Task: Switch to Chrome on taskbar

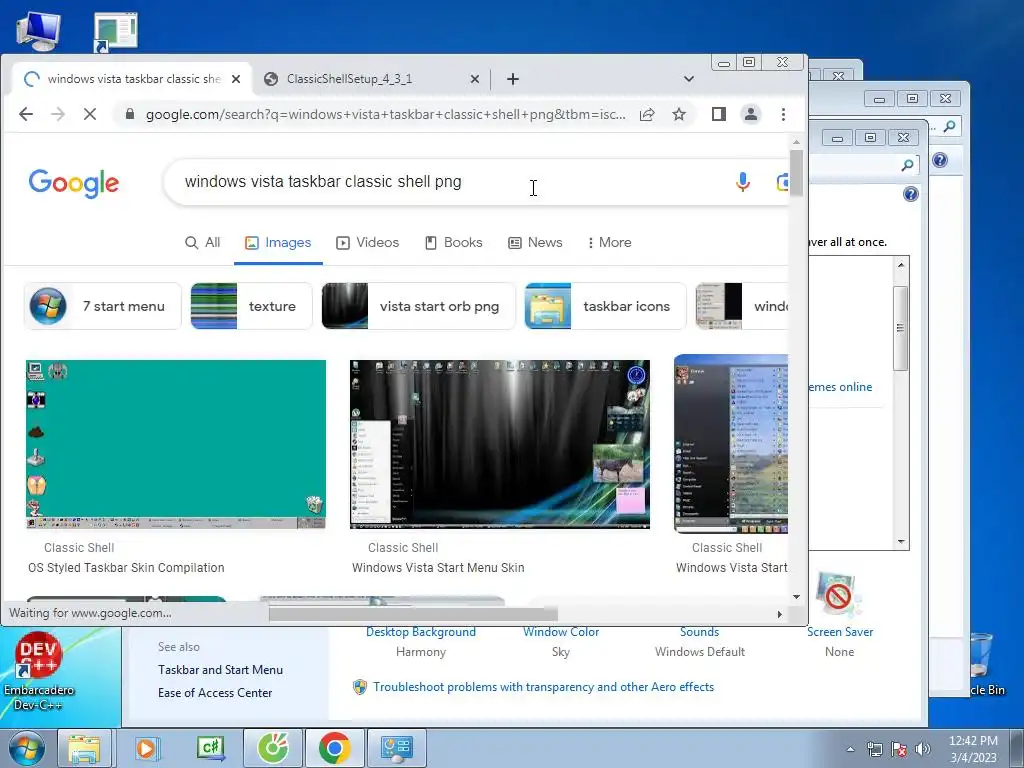Action: point(334,748)
